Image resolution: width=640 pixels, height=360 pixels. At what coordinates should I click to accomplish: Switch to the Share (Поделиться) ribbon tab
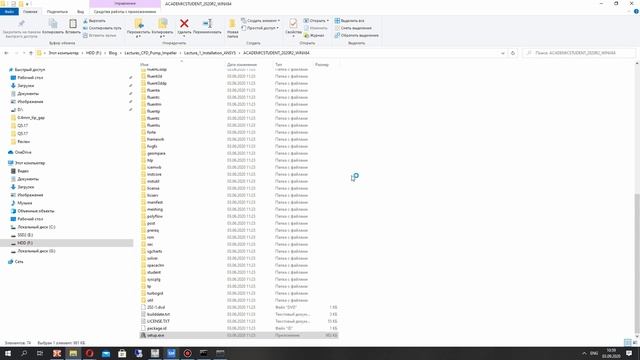(57, 12)
